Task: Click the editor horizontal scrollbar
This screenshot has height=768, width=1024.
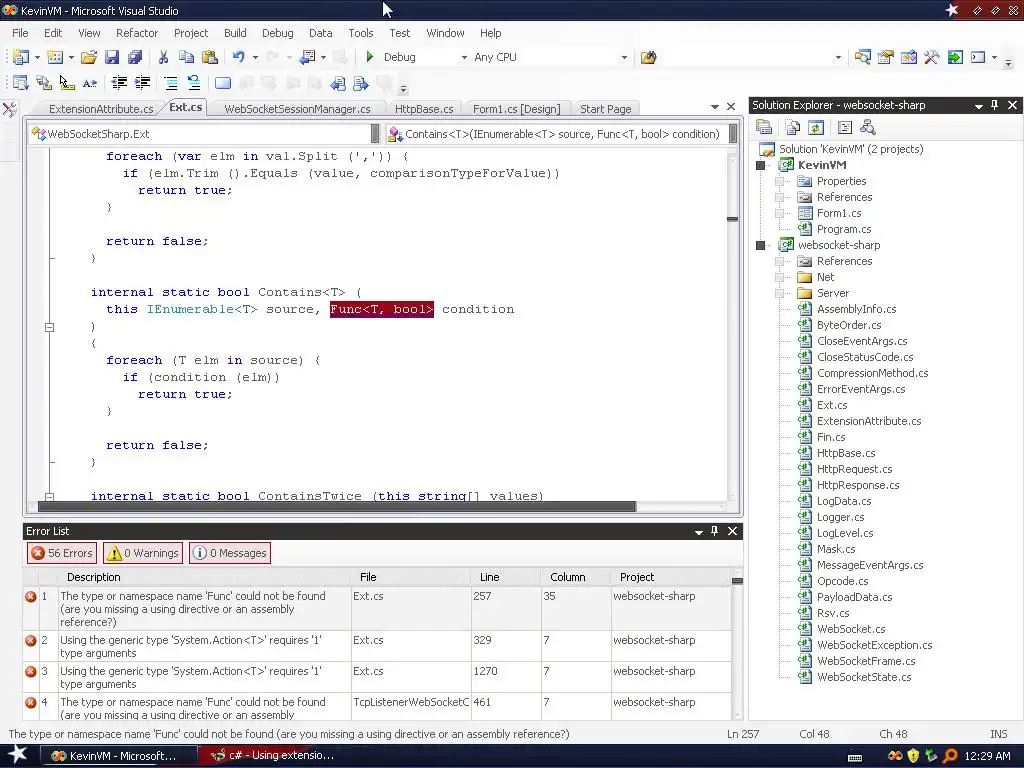Action: tap(337, 507)
